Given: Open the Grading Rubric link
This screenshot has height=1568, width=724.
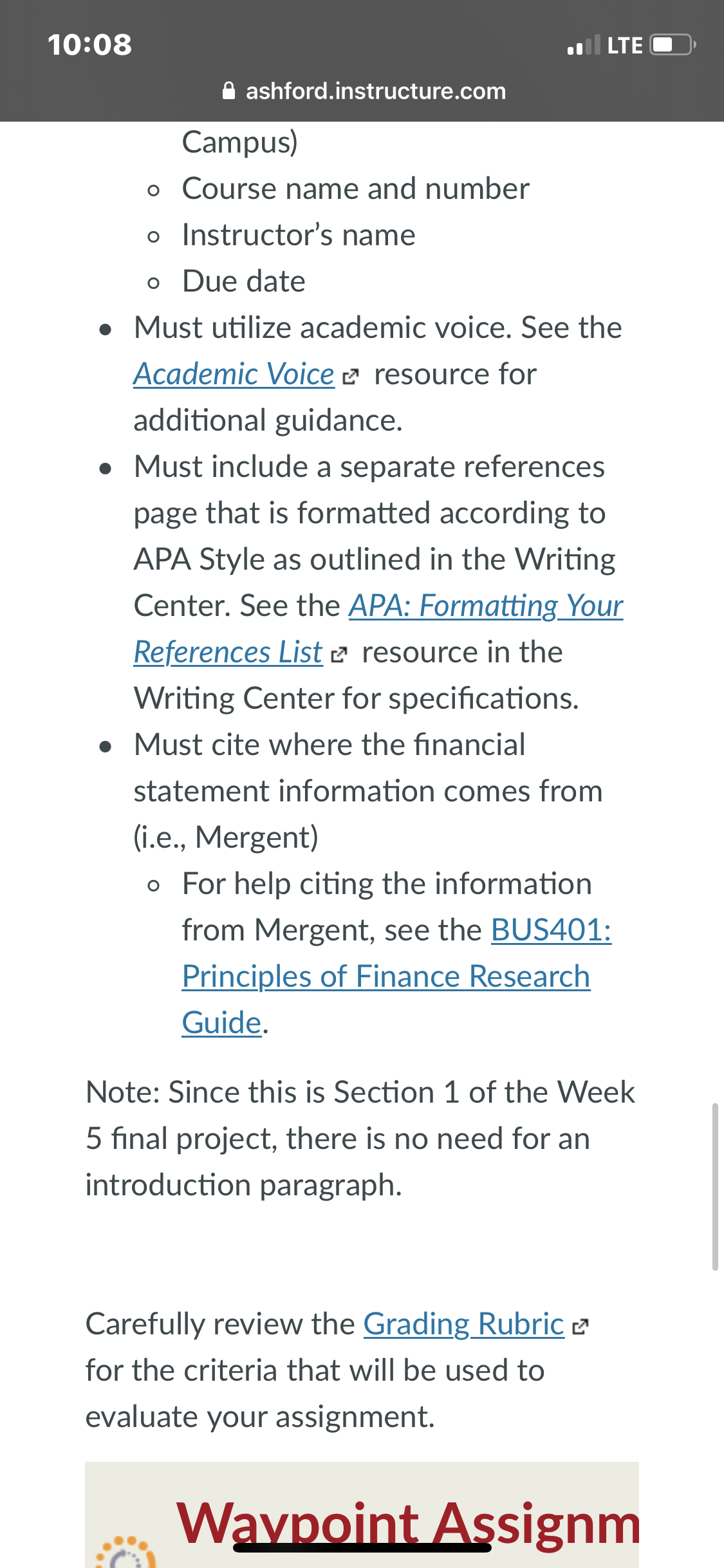Looking at the screenshot, I should 464,1325.
